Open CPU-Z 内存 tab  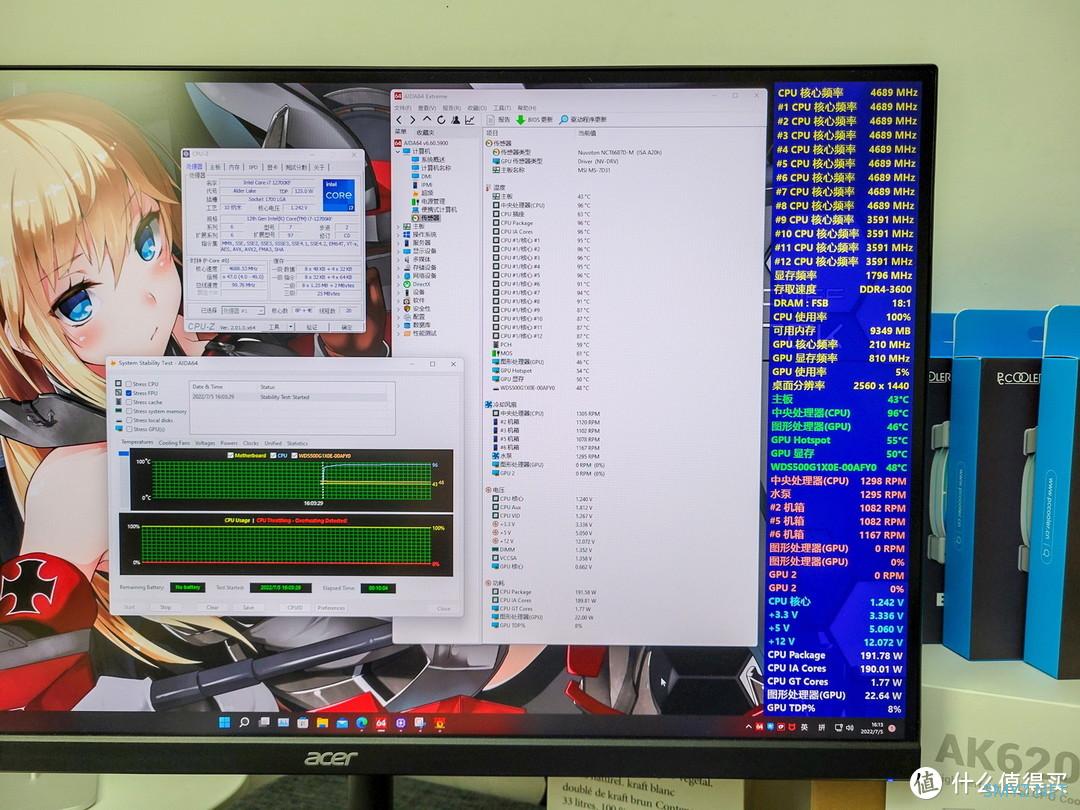pos(234,167)
